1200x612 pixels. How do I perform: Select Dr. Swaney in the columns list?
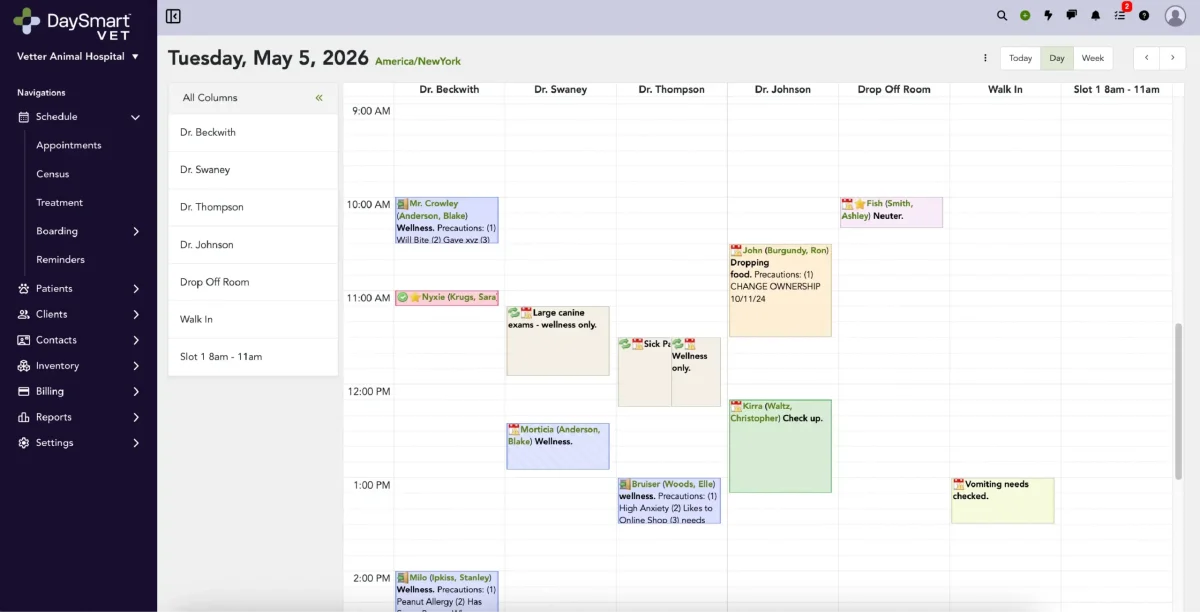[253, 170]
